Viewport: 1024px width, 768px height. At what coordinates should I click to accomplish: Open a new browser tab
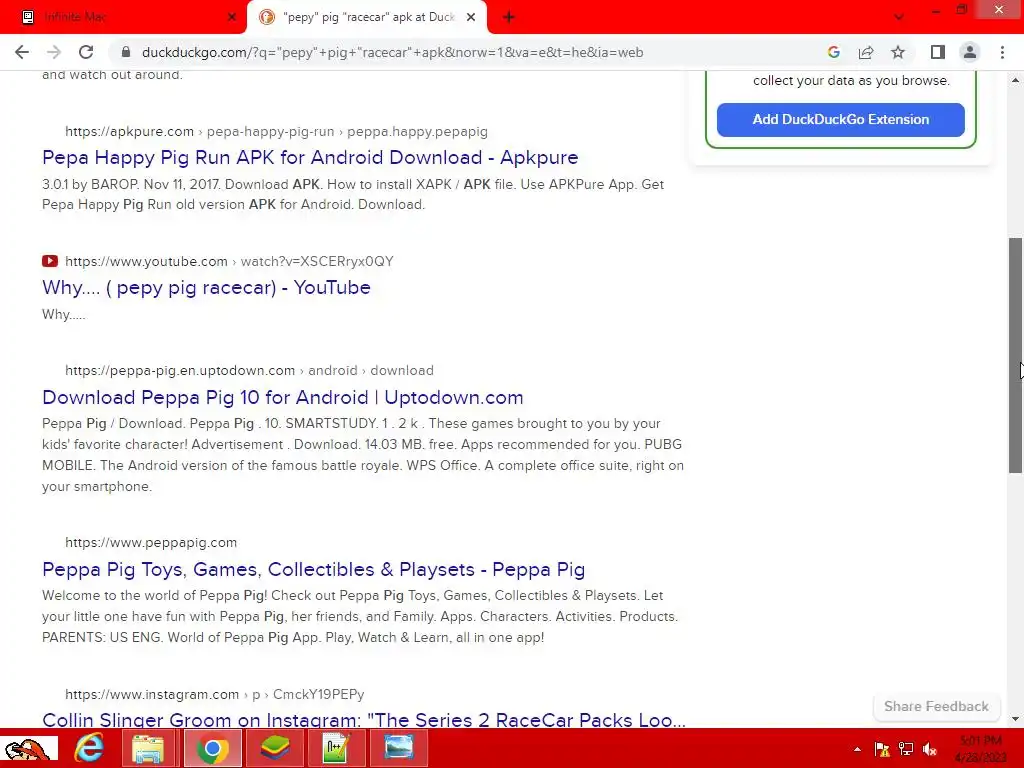pyautogui.click(x=509, y=17)
